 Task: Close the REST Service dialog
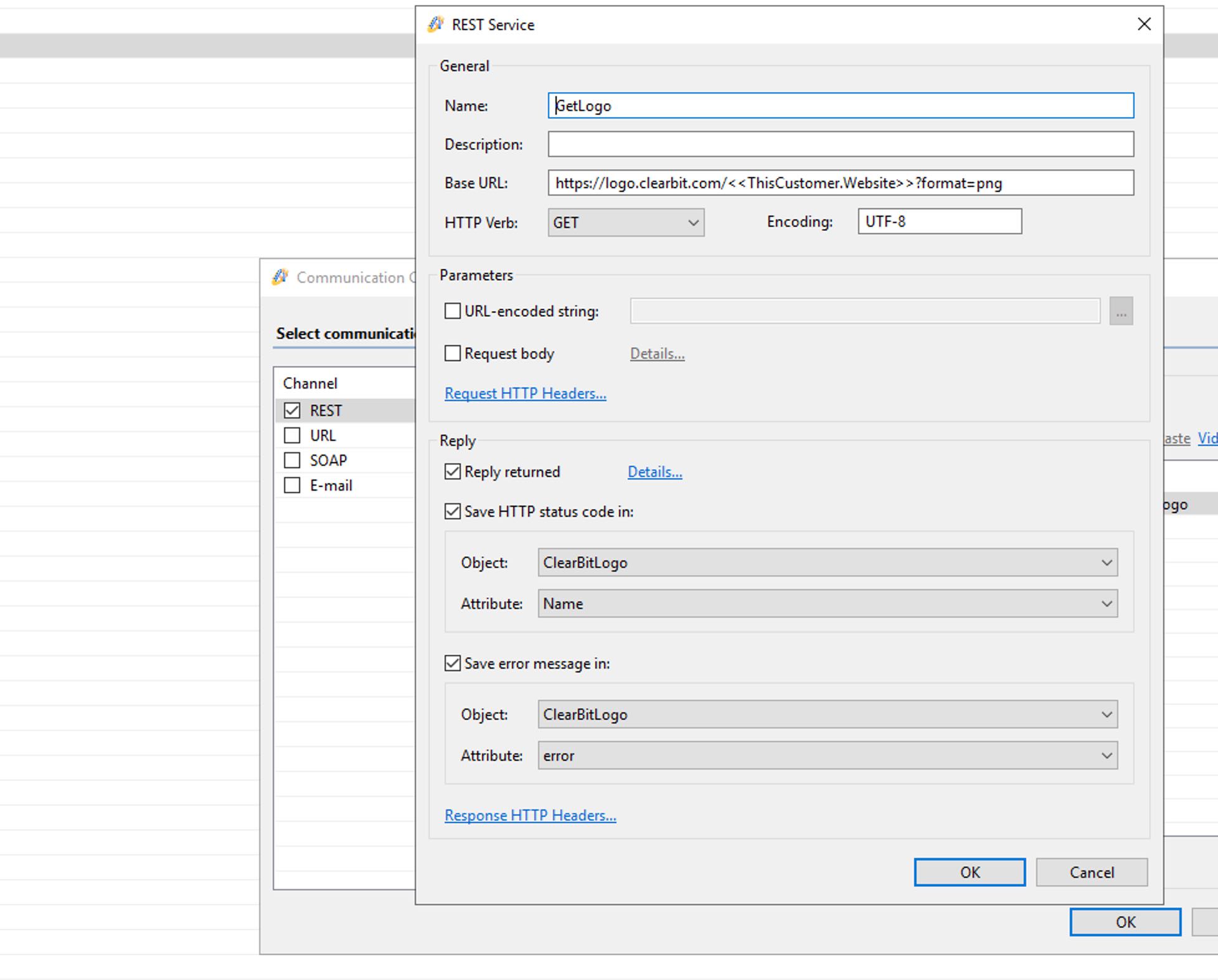coord(1144,24)
